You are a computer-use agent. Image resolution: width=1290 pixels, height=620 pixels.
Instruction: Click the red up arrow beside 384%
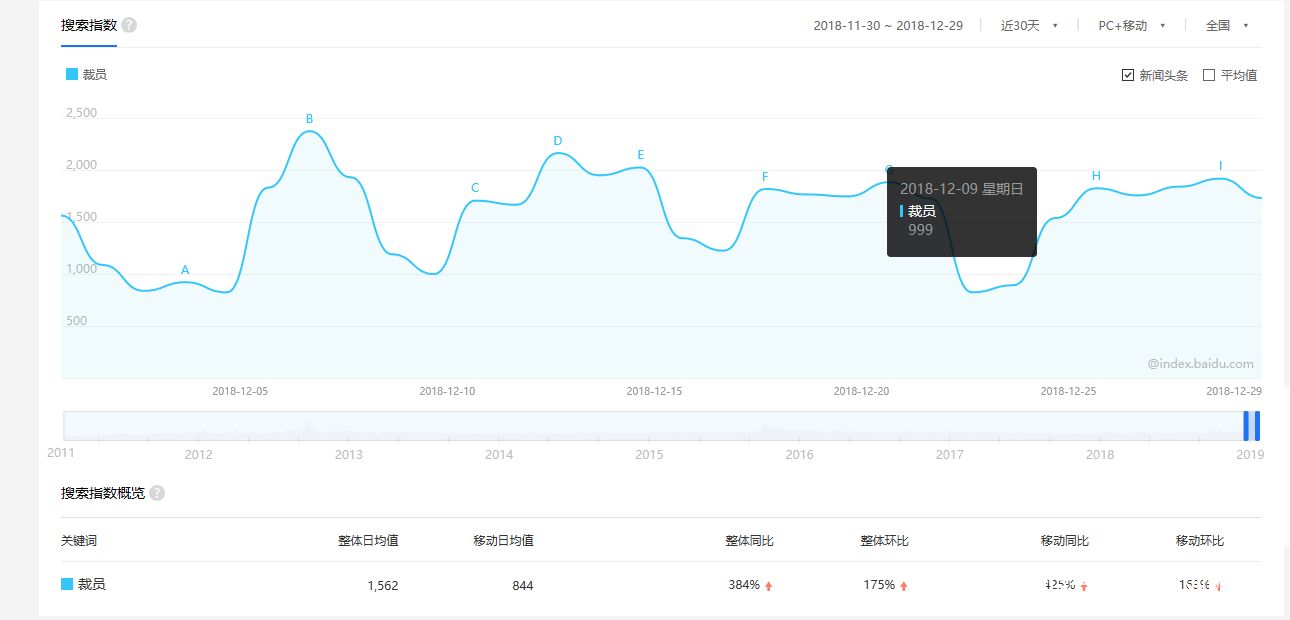[x=769, y=586]
